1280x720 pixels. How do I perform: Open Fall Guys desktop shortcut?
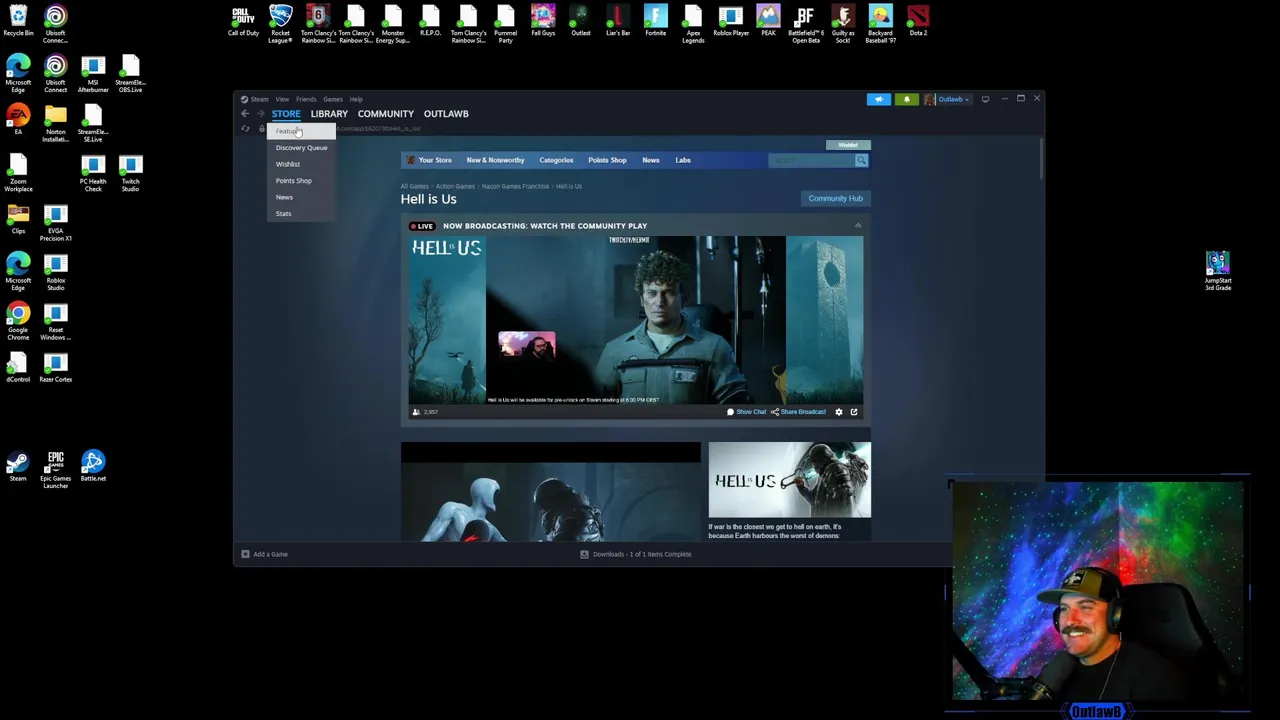(543, 22)
